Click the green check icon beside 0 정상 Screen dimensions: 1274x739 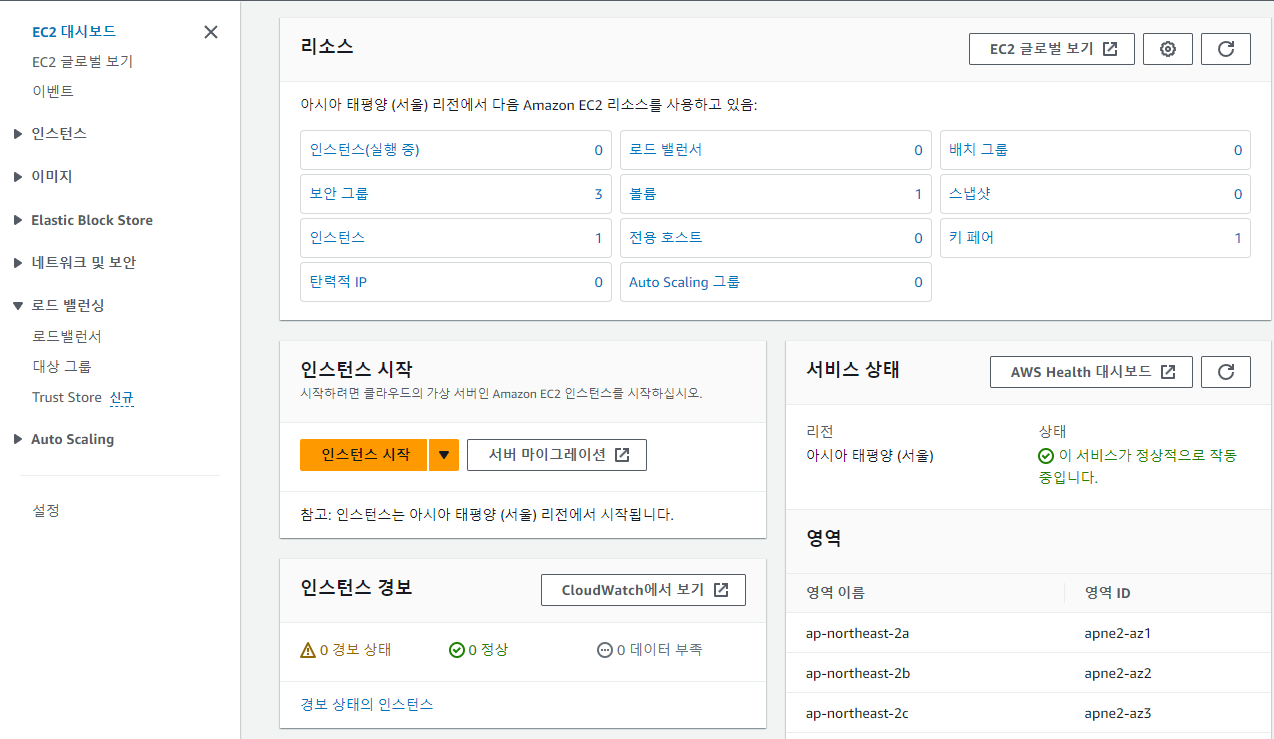pos(457,650)
